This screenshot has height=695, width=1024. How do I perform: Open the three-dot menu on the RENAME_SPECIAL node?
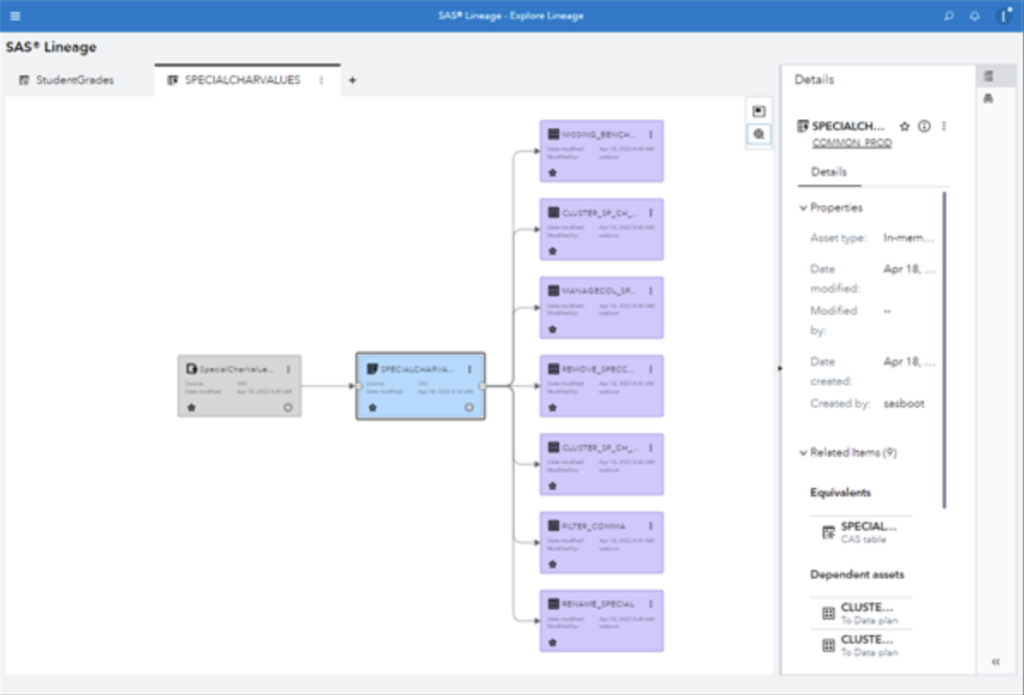coord(650,604)
